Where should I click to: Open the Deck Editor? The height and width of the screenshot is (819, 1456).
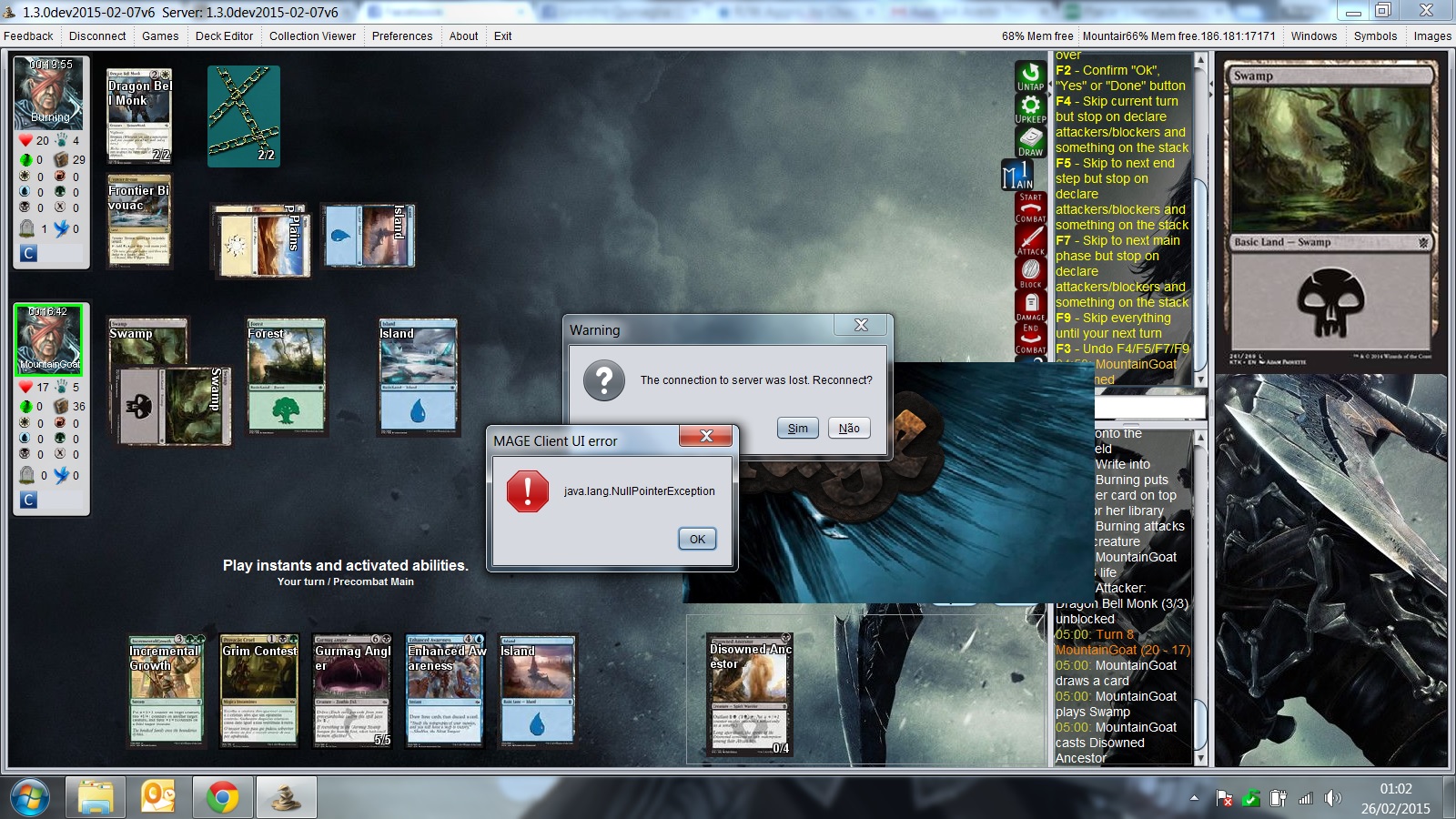[224, 36]
